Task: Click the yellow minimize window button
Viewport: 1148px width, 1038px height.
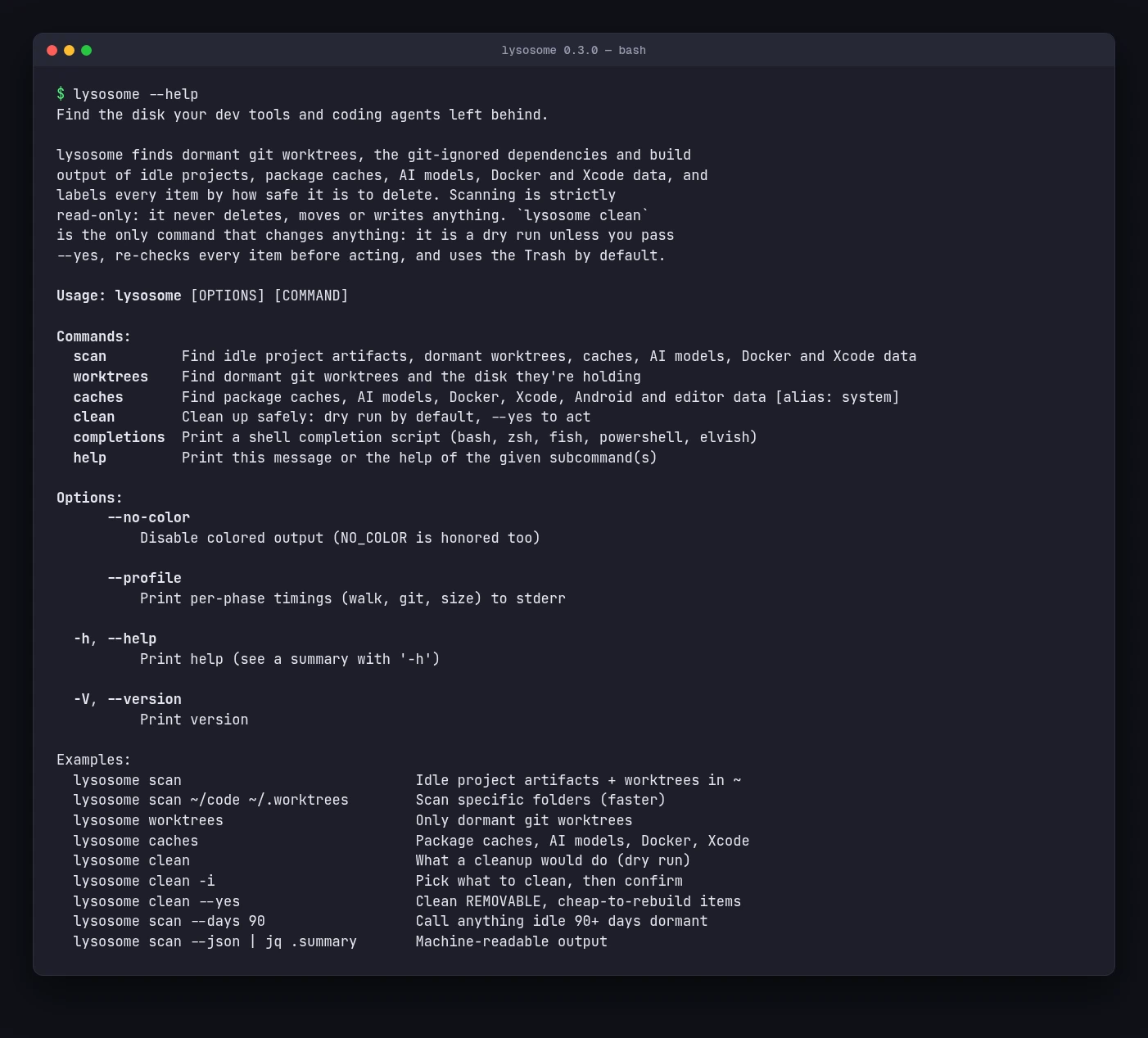Action: point(69,51)
